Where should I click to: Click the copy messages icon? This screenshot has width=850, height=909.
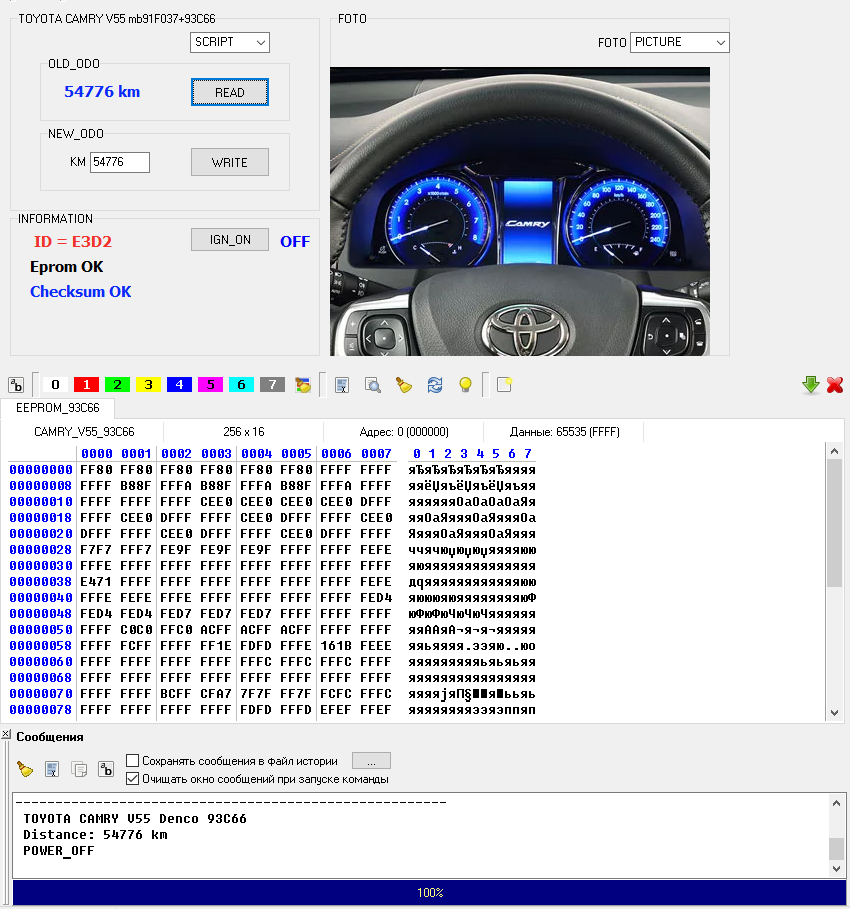click(x=79, y=769)
